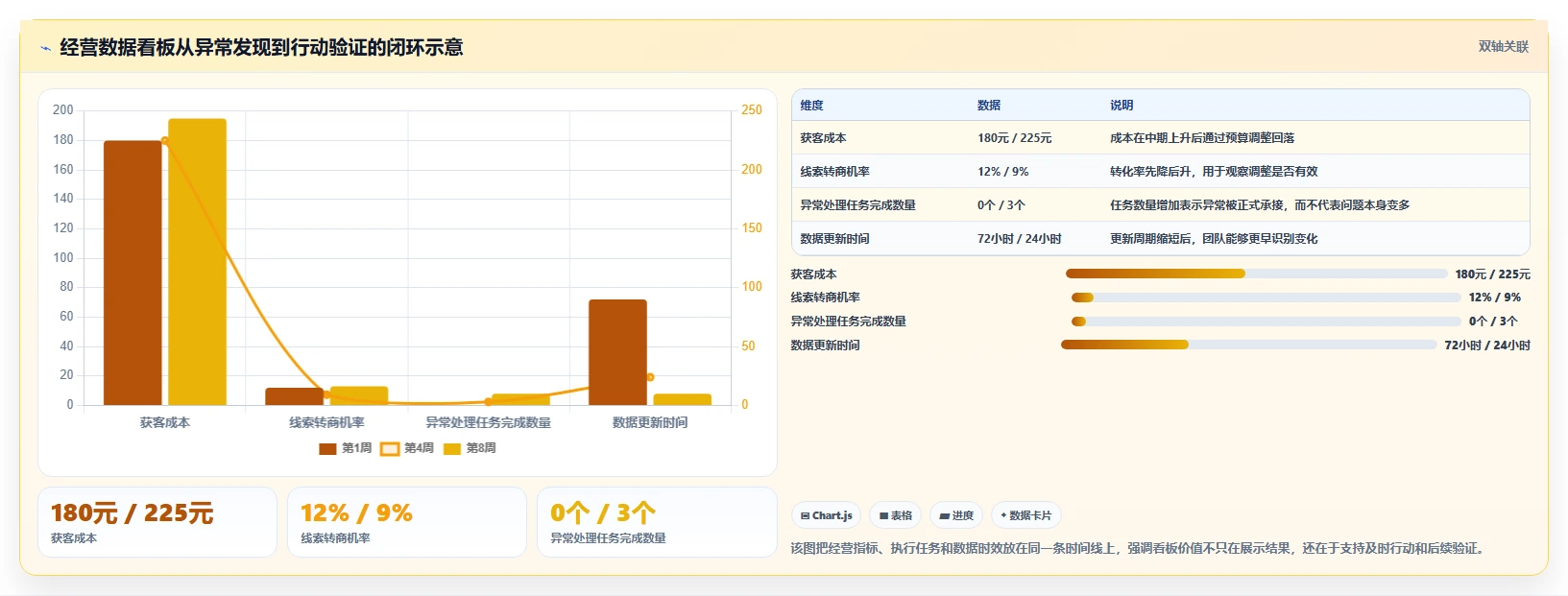This screenshot has height=596, width=1568.
Task: Toggle the 第4周 legend swatch
Action: coord(390,448)
